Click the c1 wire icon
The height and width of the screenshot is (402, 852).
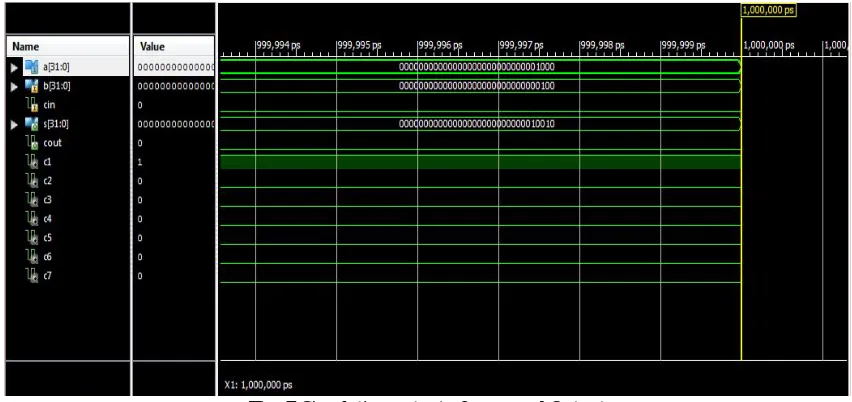31,162
